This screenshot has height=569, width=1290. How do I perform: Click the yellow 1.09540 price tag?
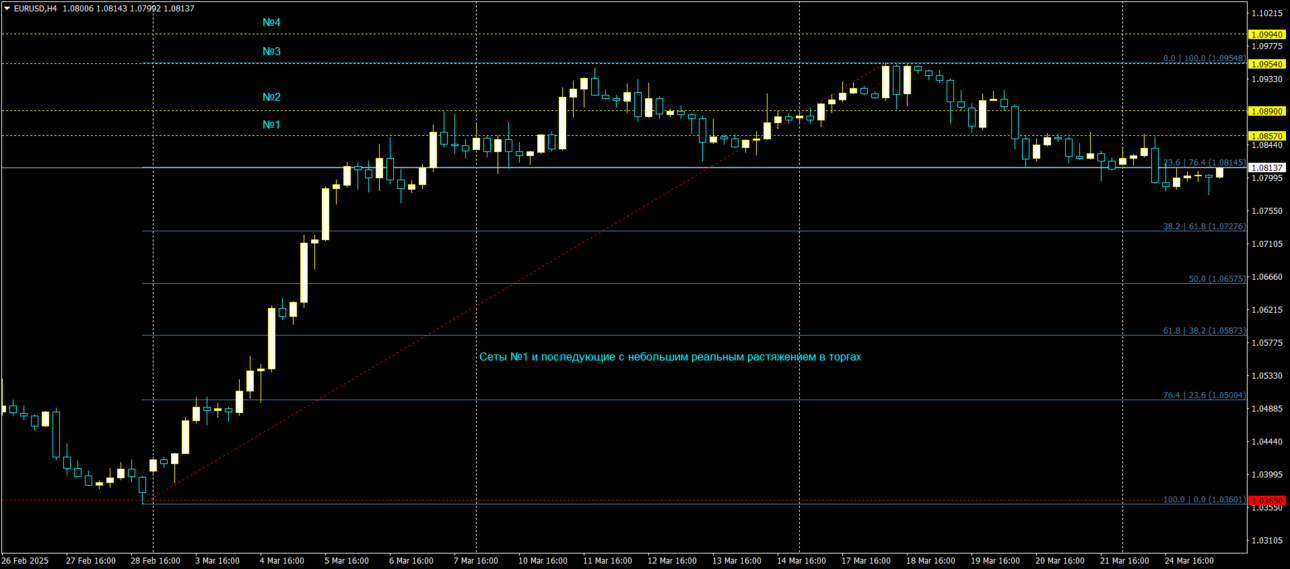(1267, 64)
